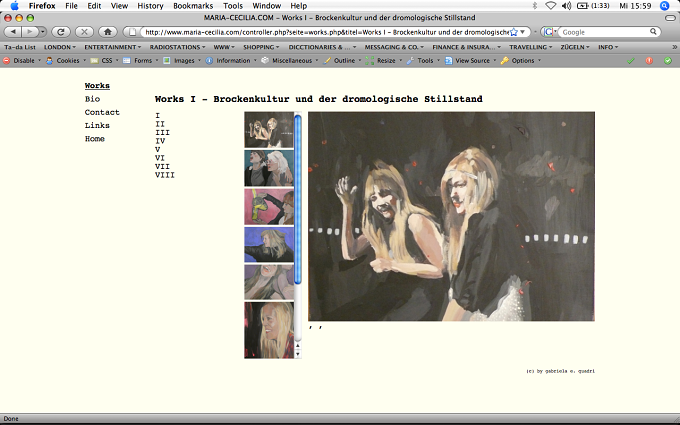Expand the ENTERTAINMENT bookmarks folder
Viewport: 680px width, 425px height.
(112, 47)
